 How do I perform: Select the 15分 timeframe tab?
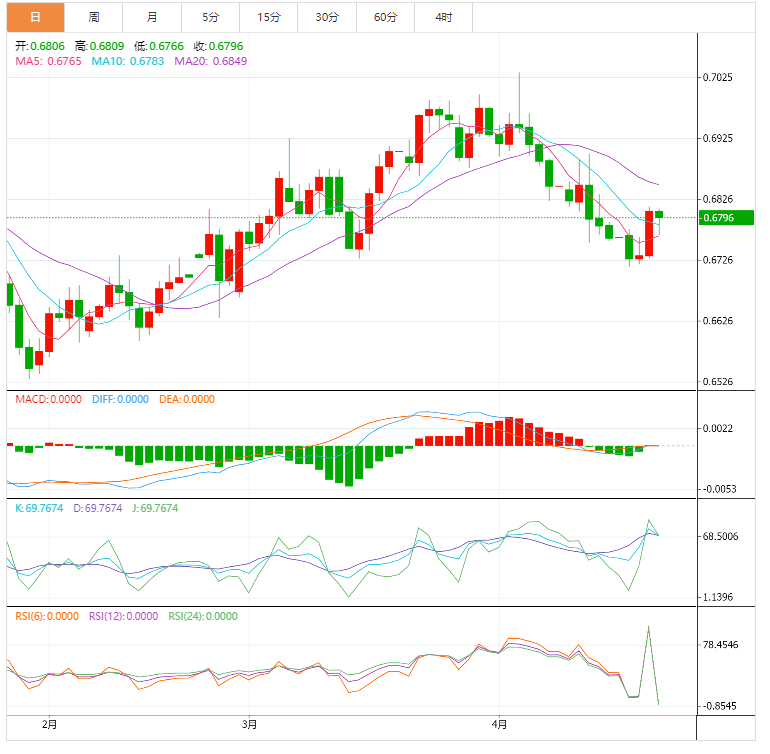[x=268, y=17]
